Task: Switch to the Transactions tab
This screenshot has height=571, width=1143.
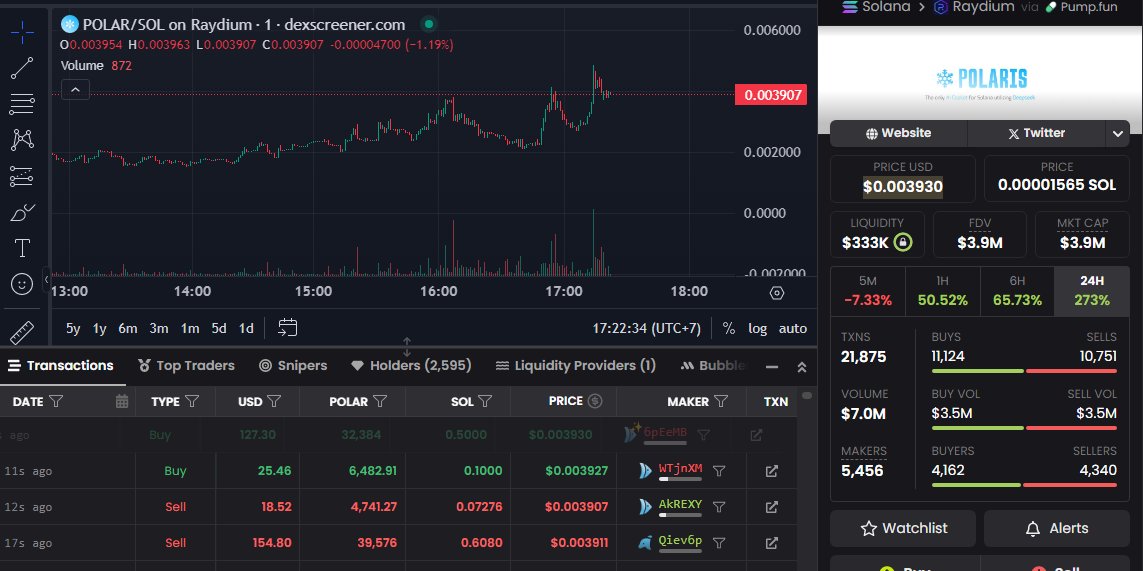Action: point(61,365)
